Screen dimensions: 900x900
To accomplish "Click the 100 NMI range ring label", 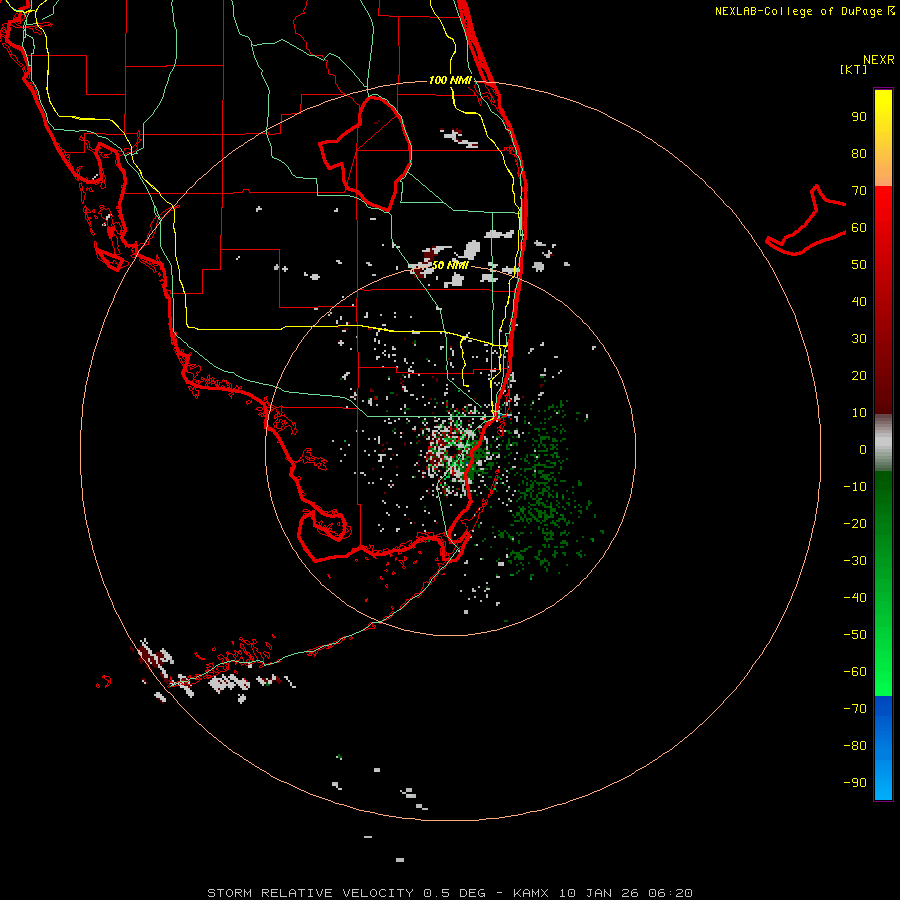I will pyautogui.click(x=451, y=80).
